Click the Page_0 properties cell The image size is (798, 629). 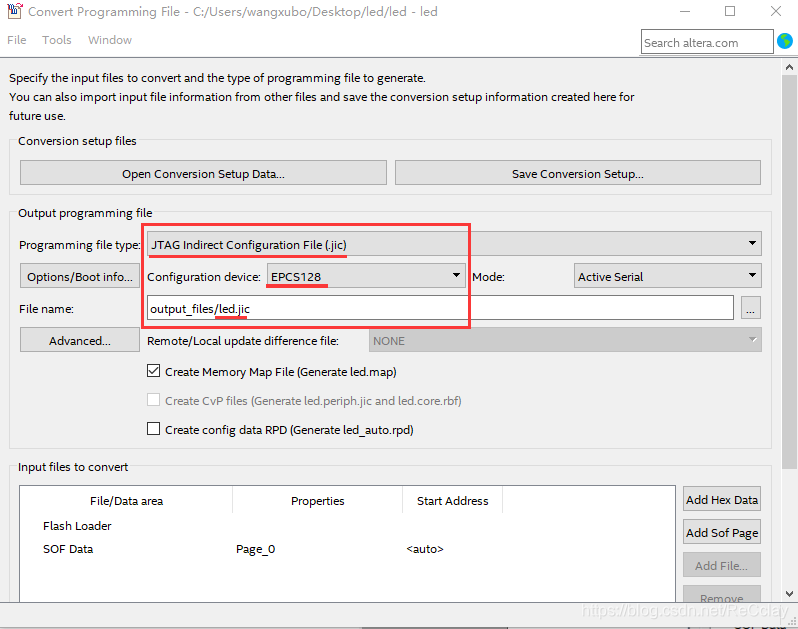[x=255, y=549]
